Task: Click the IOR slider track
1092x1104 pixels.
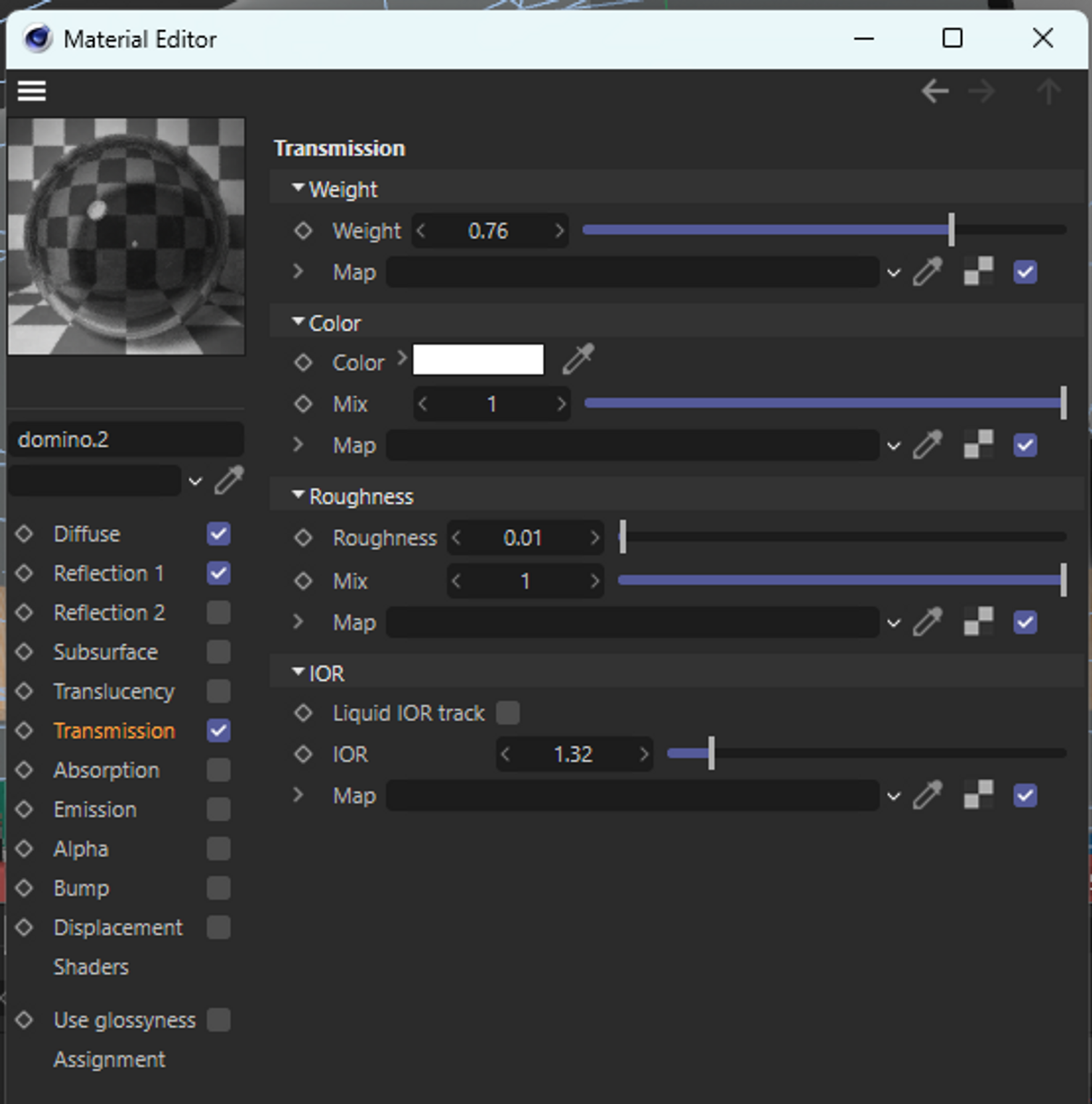Action: pyautogui.click(x=867, y=753)
